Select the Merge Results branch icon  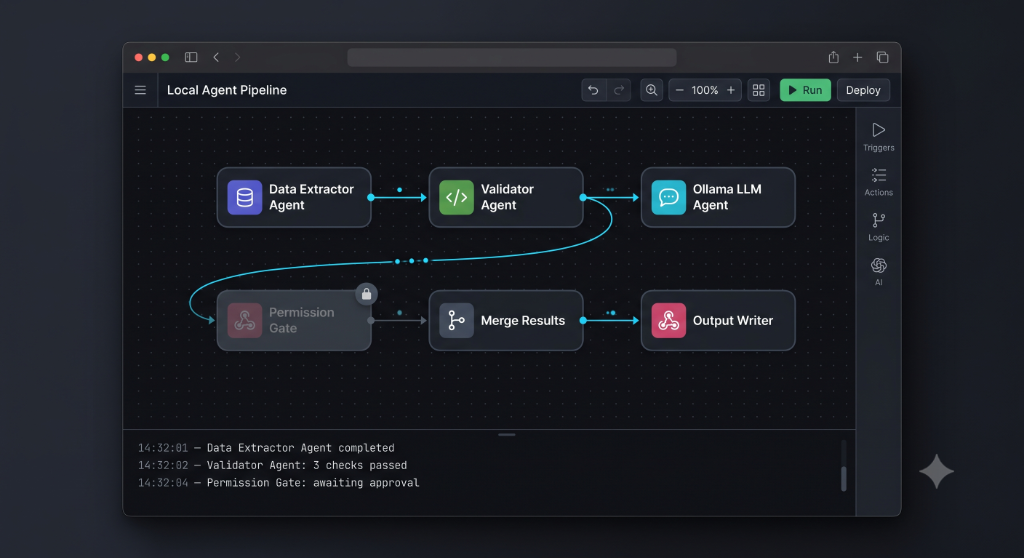point(456,320)
